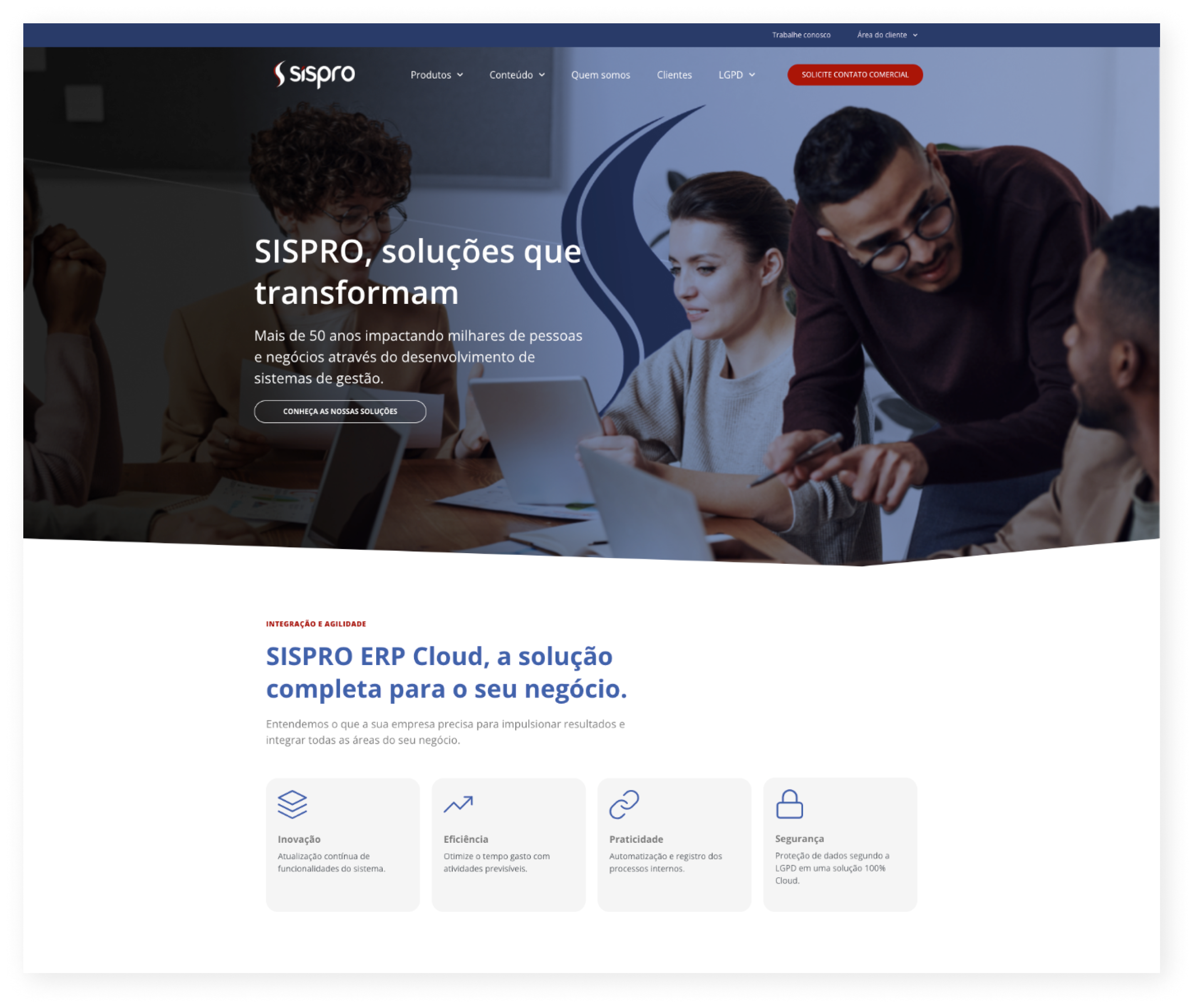Click the Inovação layers icon
This screenshot has width=1195, height=1008.
[293, 804]
